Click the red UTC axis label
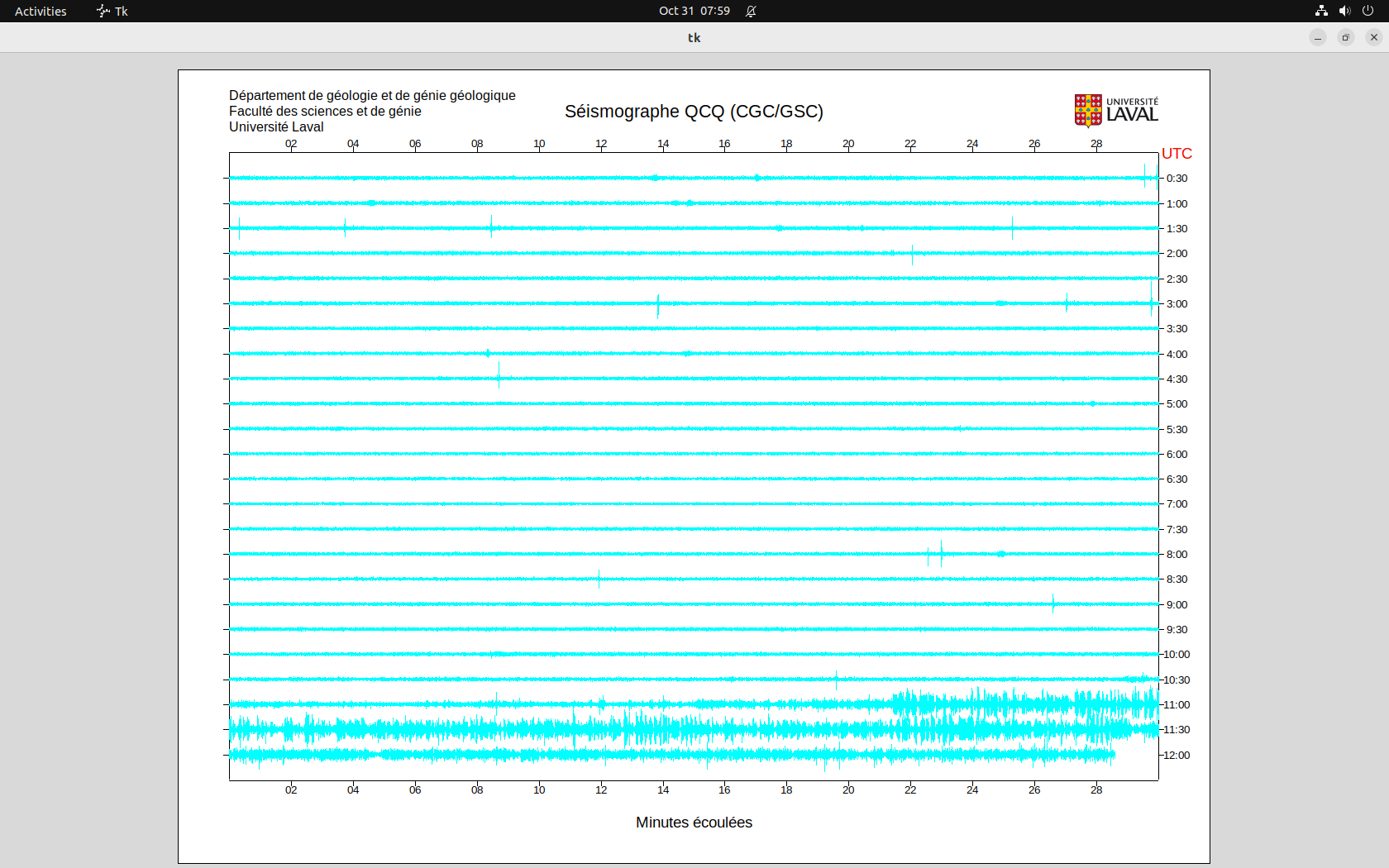Image resolution: width=1389 pixels, height=868 pixels. pos(1177,154)
